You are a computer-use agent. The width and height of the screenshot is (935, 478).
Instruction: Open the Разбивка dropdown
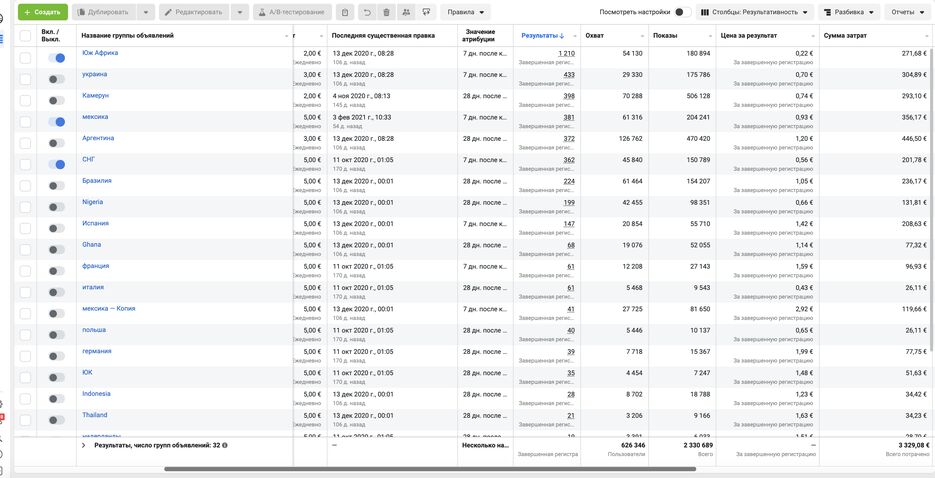coord(849,12)
